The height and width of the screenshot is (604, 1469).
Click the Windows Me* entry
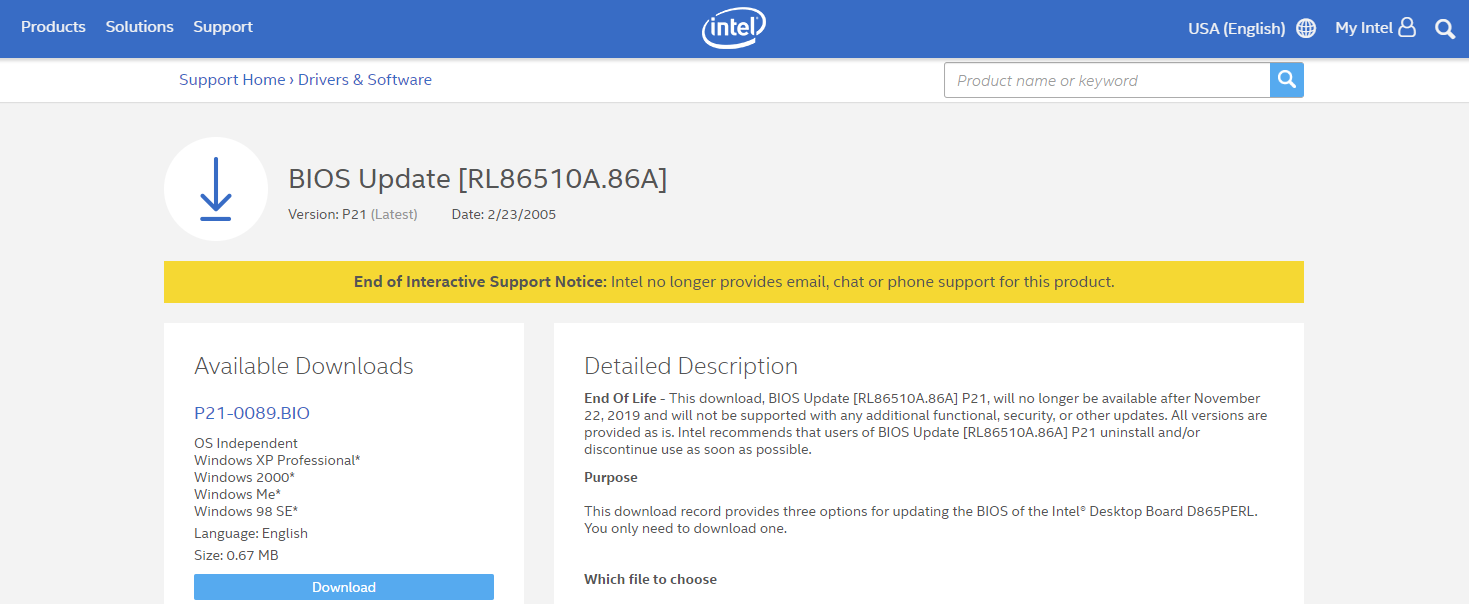point(237,494)
